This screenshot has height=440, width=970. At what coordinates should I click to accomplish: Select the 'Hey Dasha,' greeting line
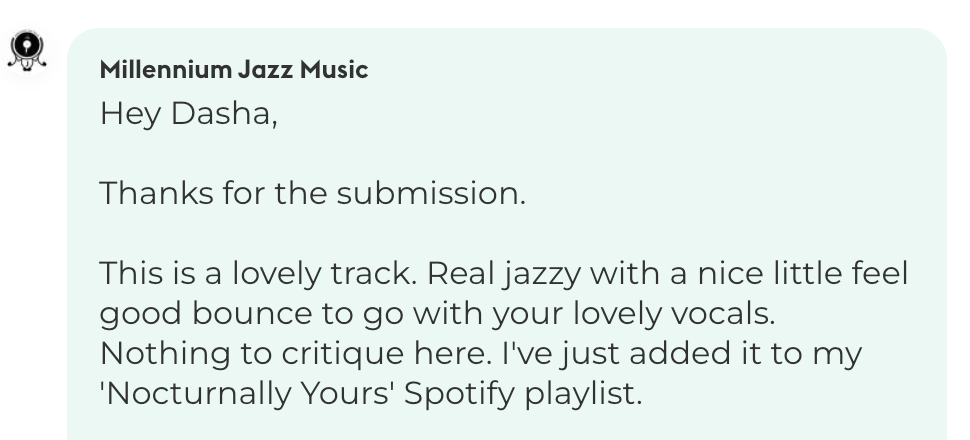(189, 114)
